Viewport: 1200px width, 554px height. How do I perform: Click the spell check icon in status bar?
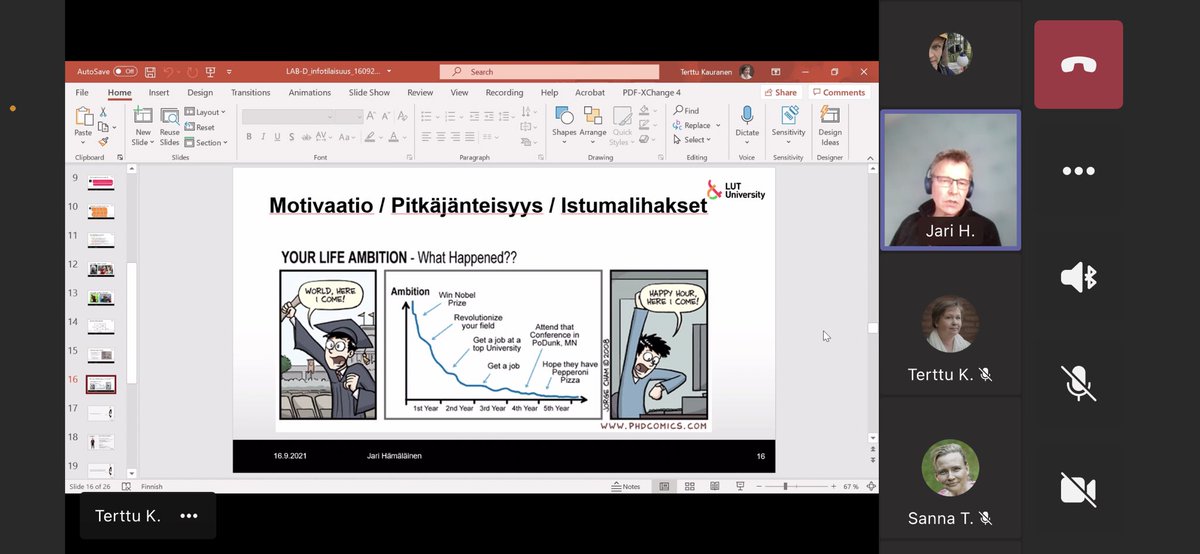[x=126, y=486]
